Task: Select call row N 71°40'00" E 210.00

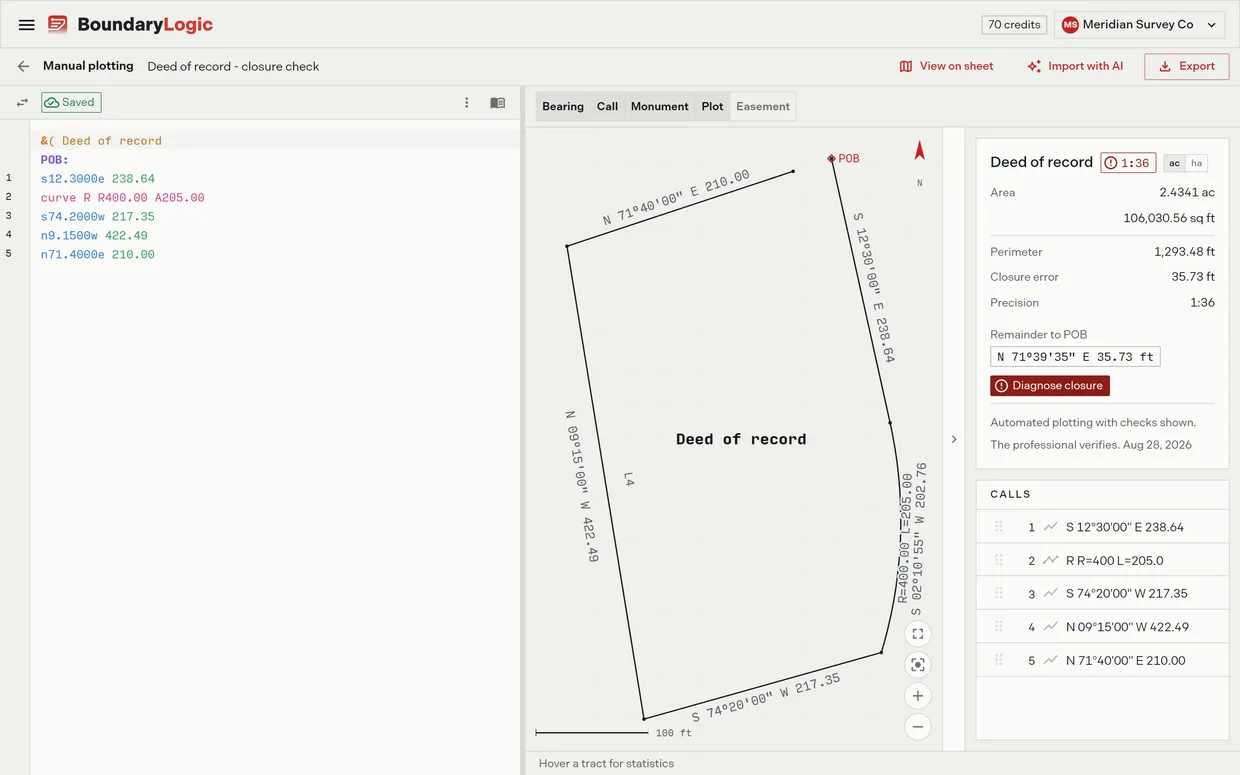Action: pyautogui.click(x=1102, y=660)
